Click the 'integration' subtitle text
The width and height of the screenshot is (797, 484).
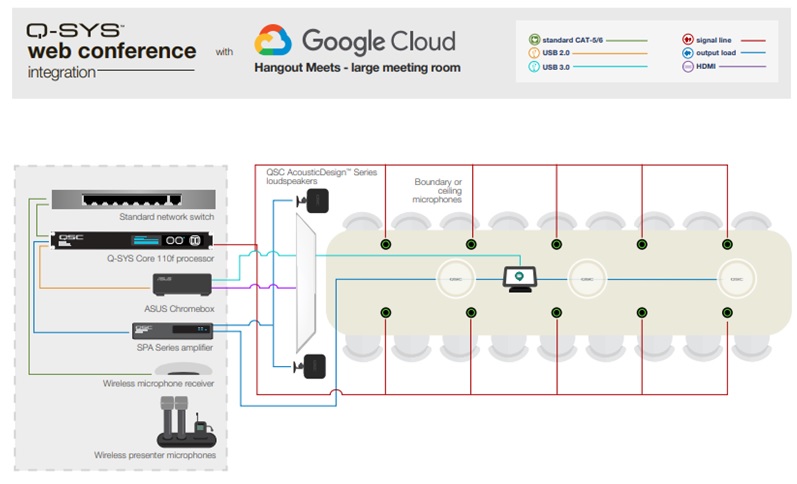pyautogui.click(x=62, y=72)
